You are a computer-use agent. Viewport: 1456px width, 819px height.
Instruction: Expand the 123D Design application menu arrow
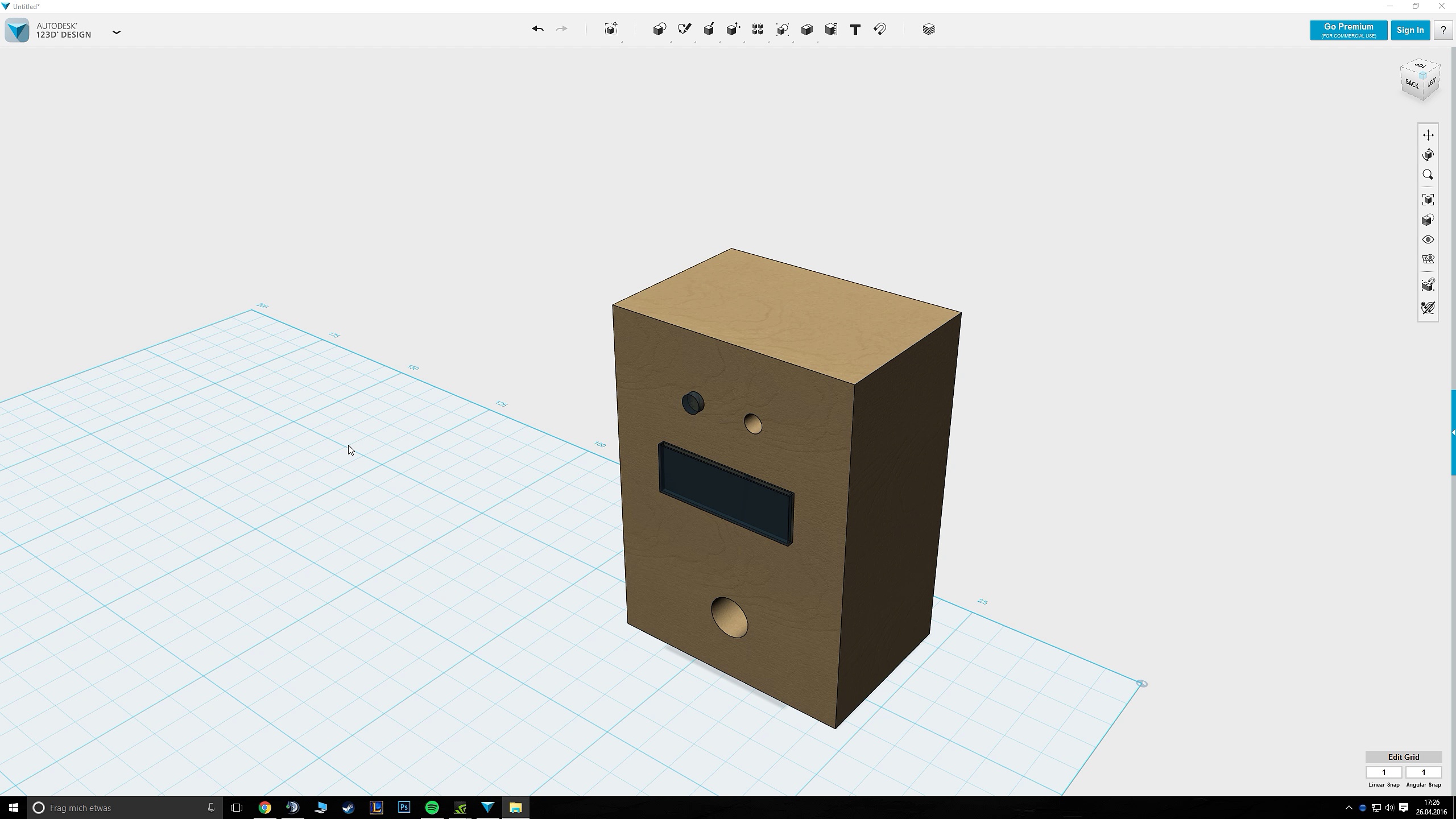117,32
